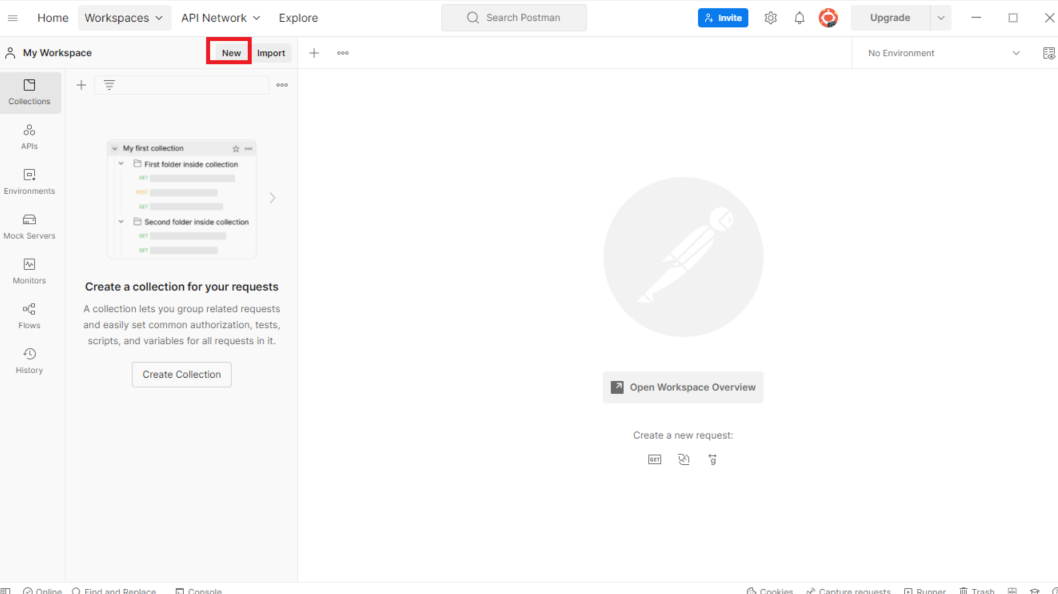
Task: Click the Search Postman field
Action: pyautogui.click(x=513, y=18)
